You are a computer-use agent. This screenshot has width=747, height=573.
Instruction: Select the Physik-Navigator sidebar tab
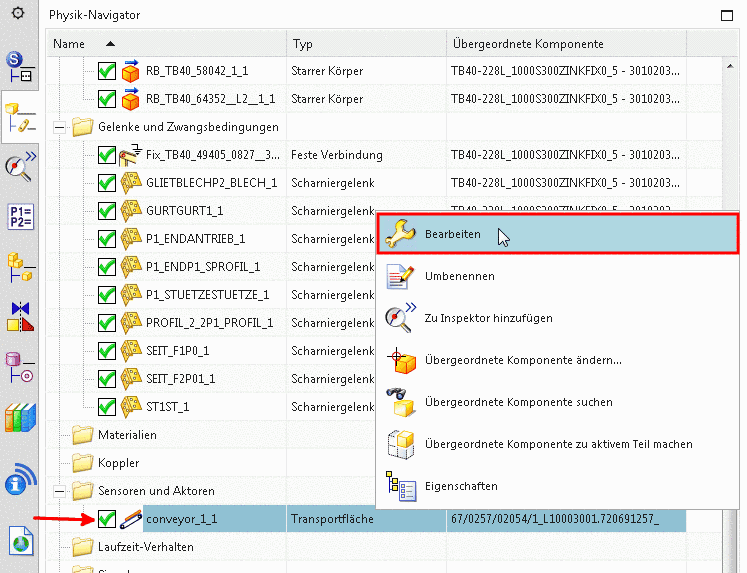pos(20,117)
